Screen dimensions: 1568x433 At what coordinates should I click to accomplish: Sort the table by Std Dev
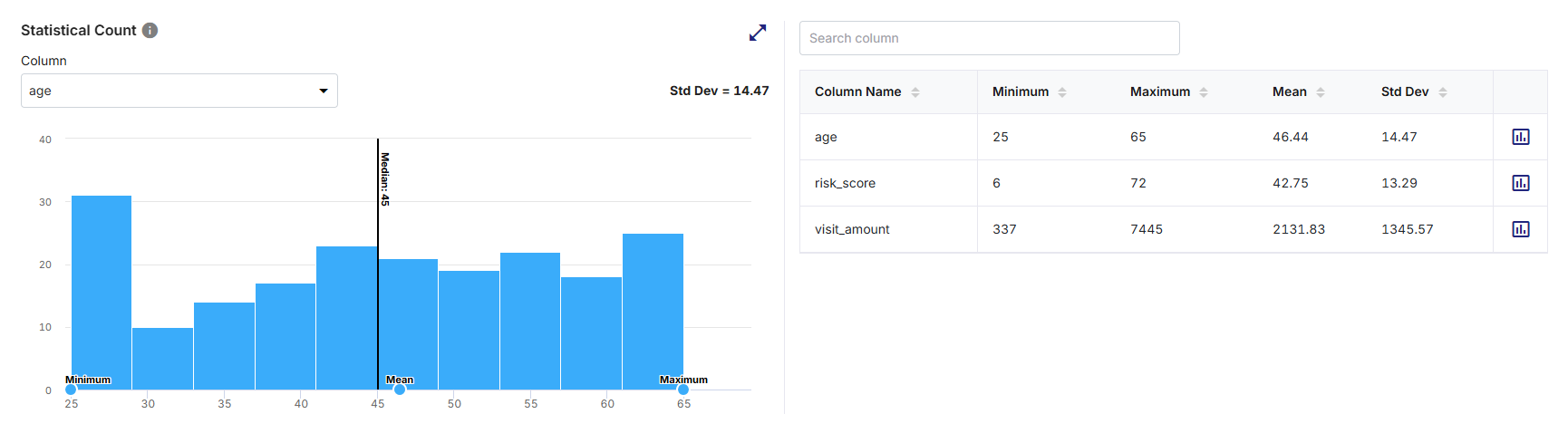click(x=1443, y=92)
